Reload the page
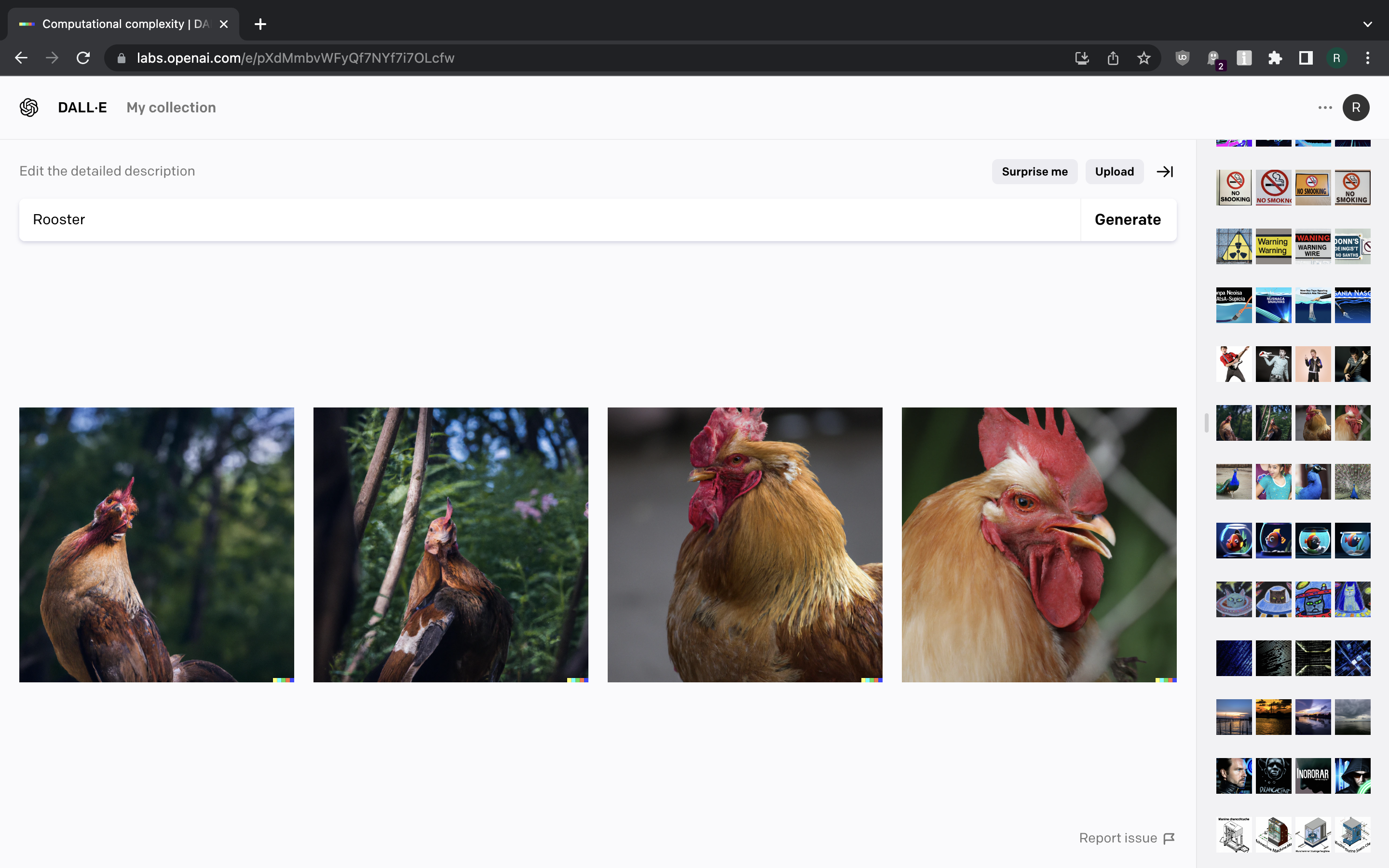 coord(83,58)
